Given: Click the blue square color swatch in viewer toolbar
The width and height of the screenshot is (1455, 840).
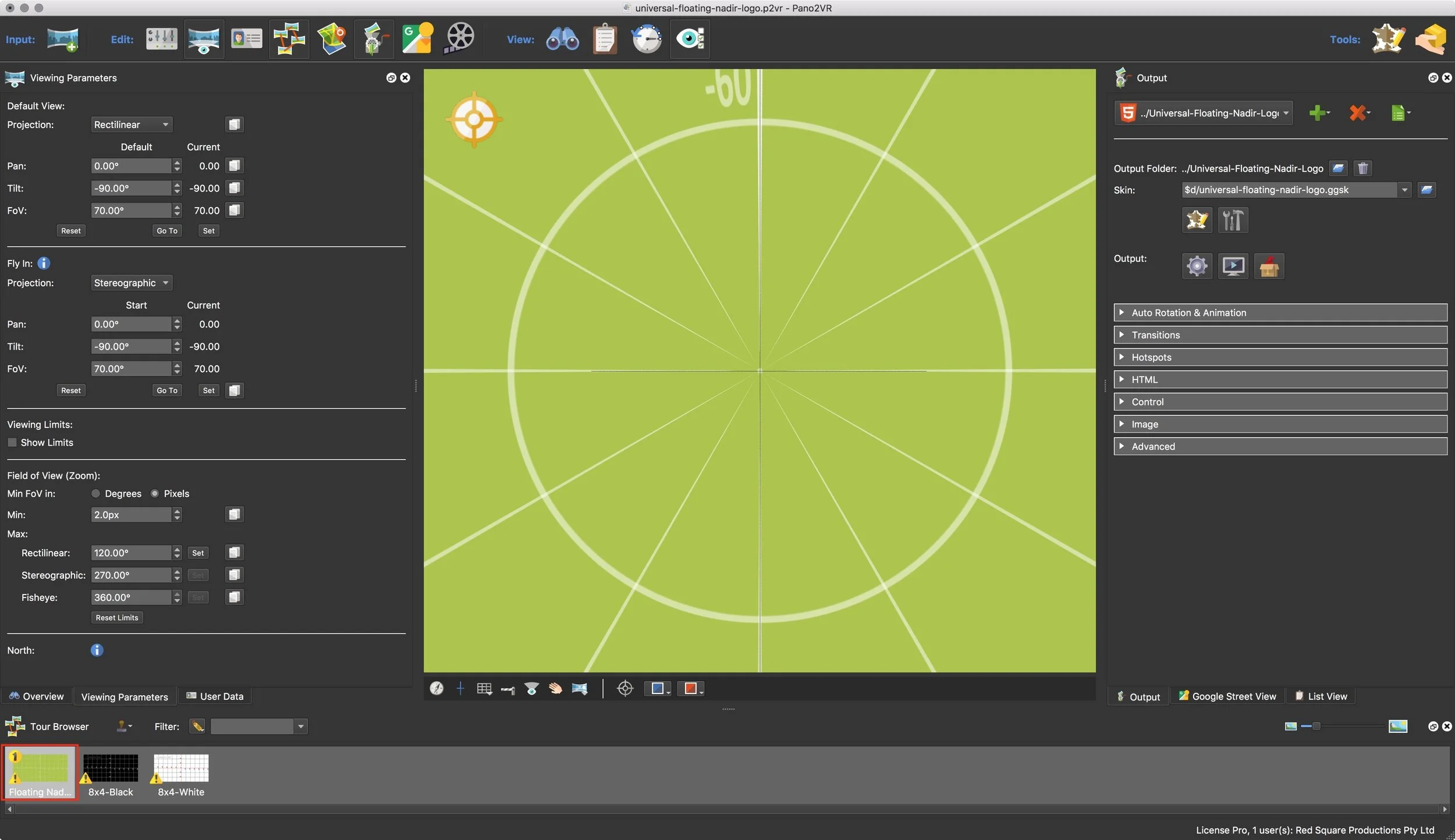Looking at the screenshot, I should point(658,689).
